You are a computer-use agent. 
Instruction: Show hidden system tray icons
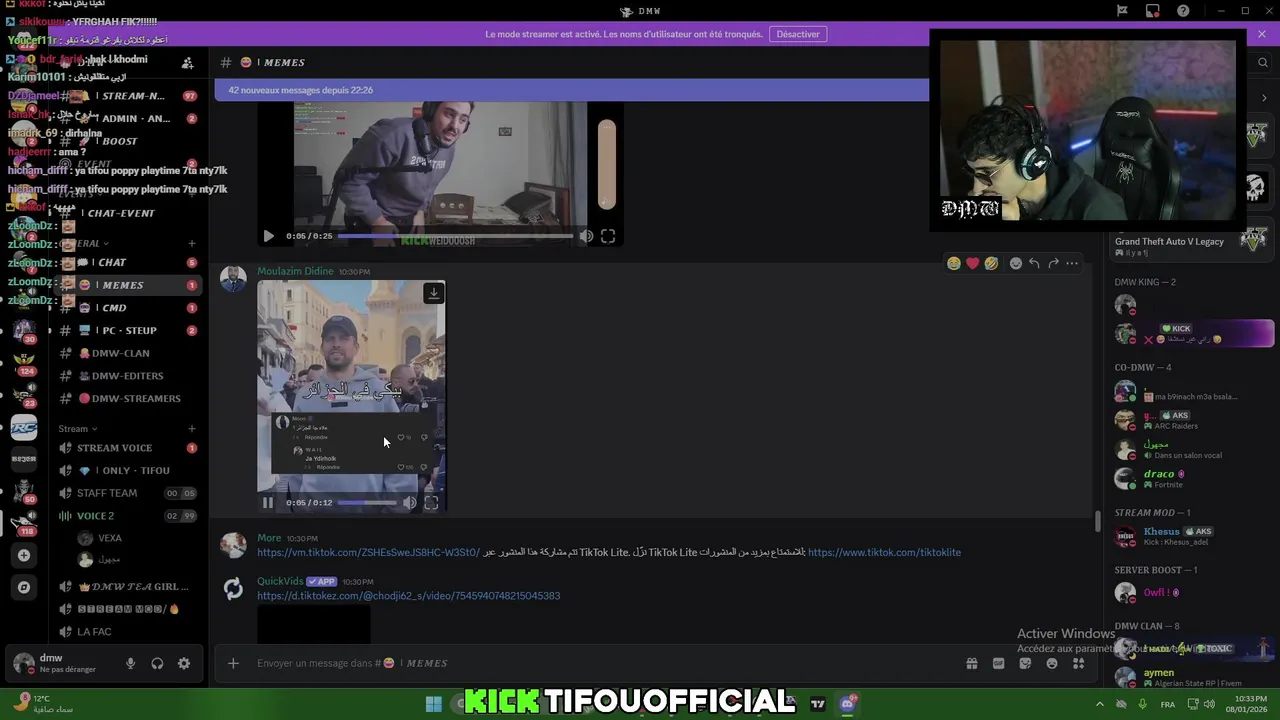click(1099, 704)
